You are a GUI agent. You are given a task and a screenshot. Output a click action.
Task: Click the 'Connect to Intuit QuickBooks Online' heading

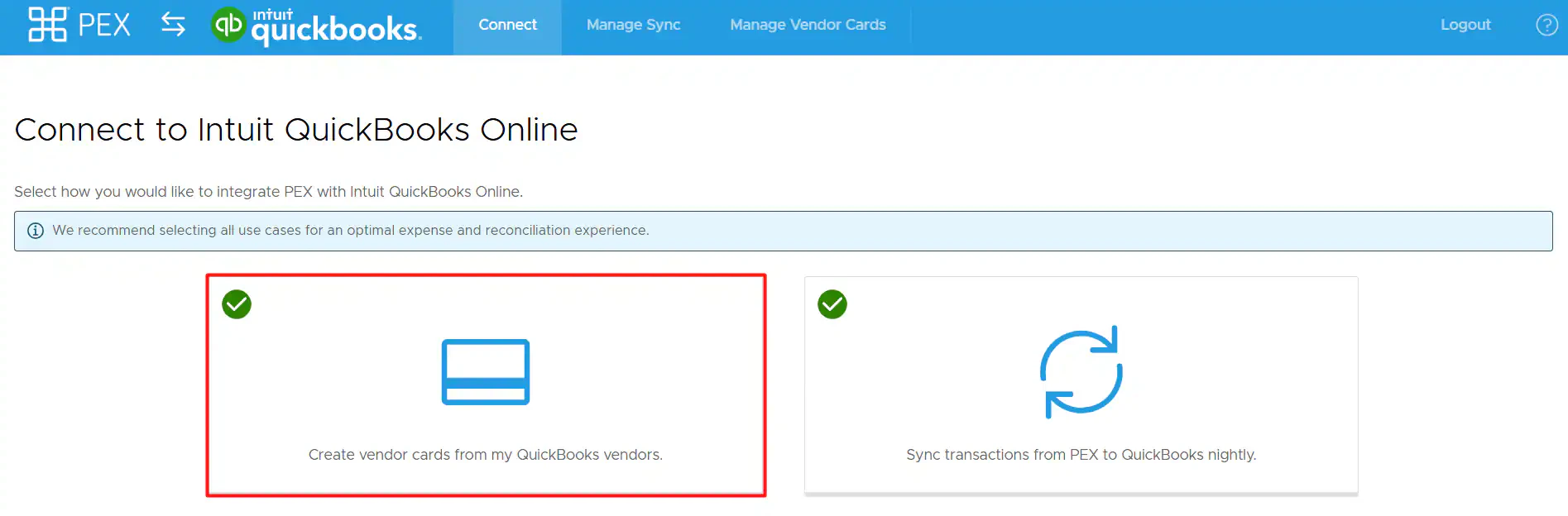click(x=296, y=130)
